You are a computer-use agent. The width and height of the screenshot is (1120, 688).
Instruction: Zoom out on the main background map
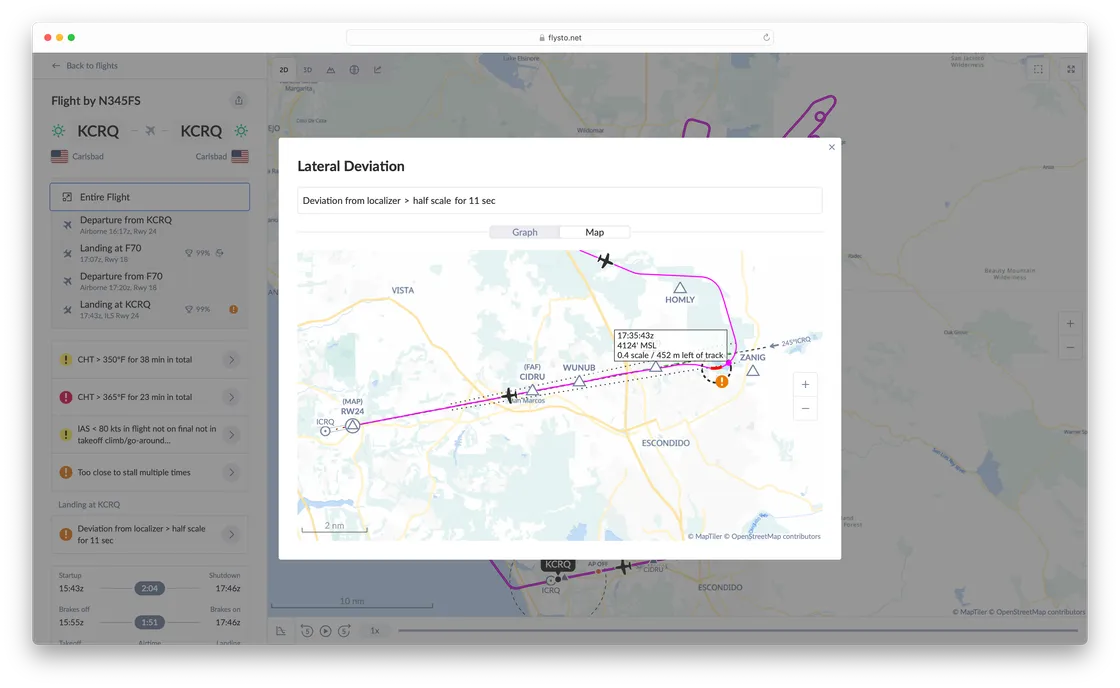coord(1070,348)
